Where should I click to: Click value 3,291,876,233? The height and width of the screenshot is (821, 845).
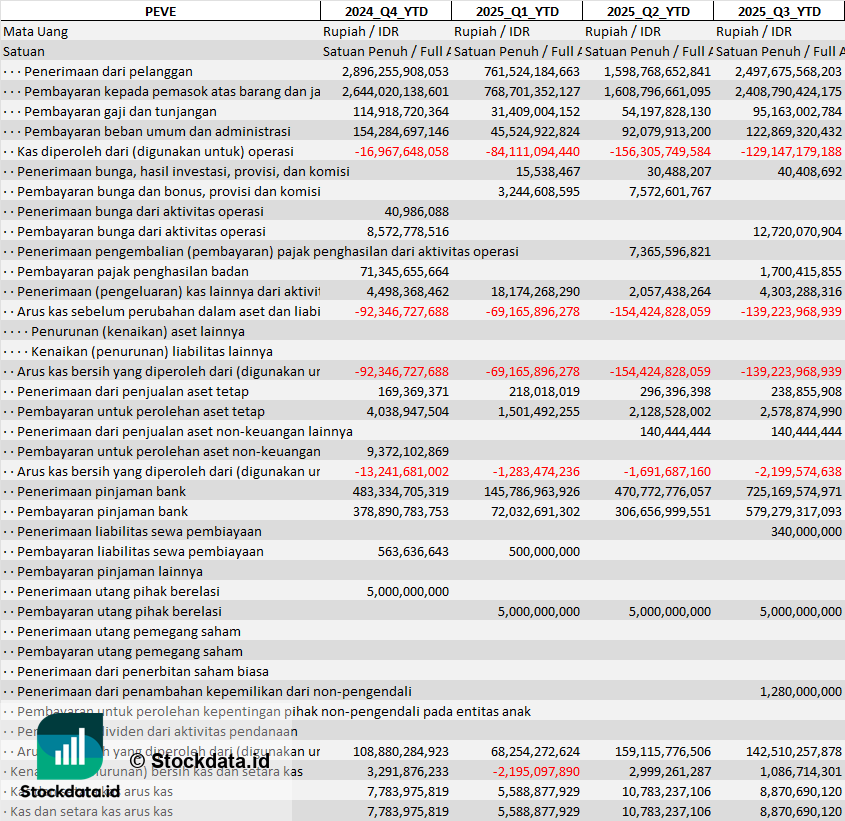pos(408,771)
